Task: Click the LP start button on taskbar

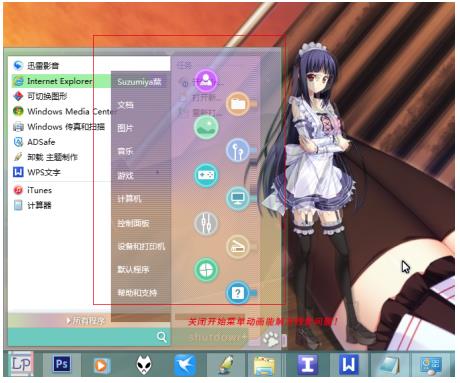Action: [21, 364]
